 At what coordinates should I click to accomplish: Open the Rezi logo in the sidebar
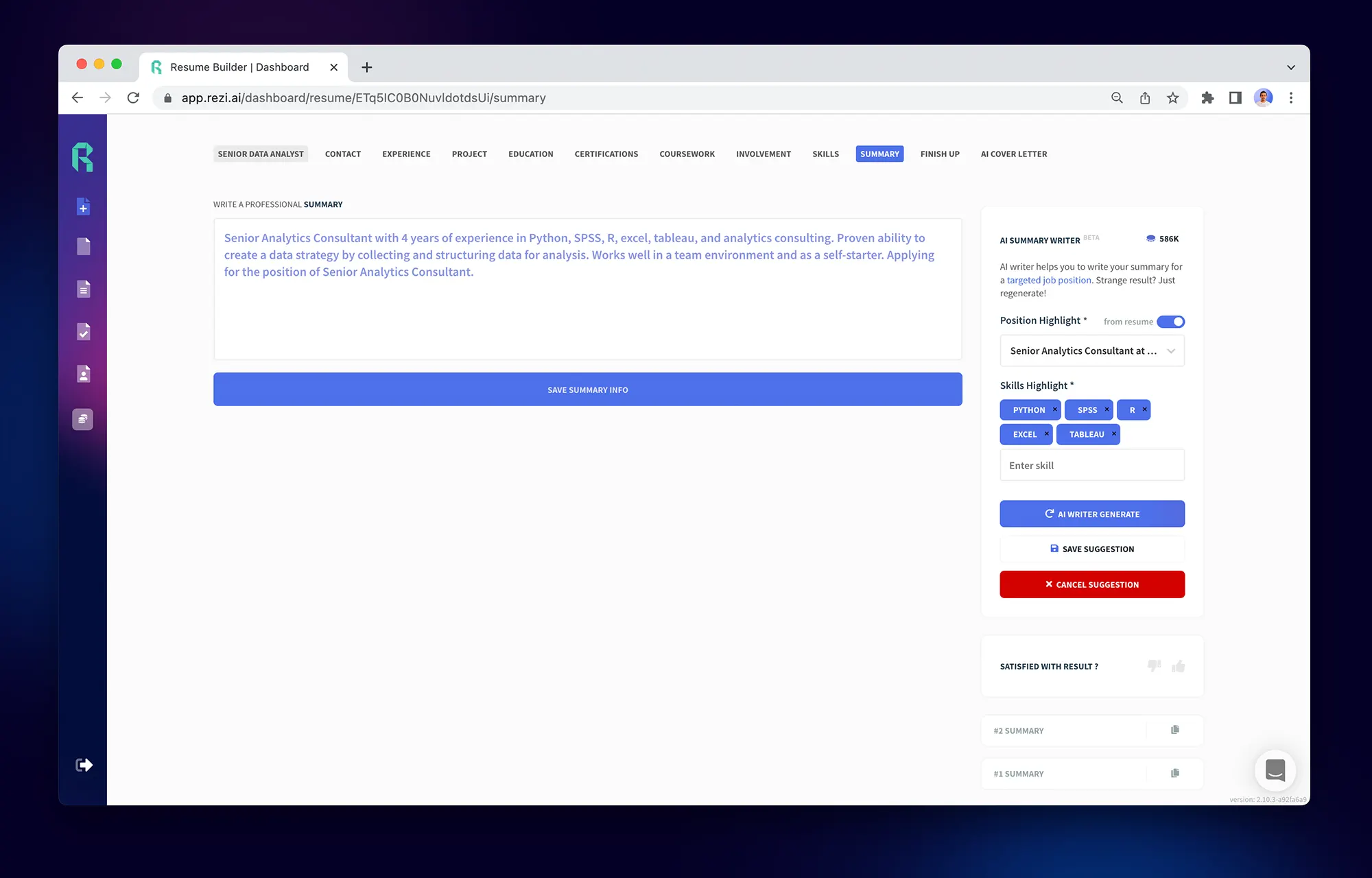click(x=82, y=157)
